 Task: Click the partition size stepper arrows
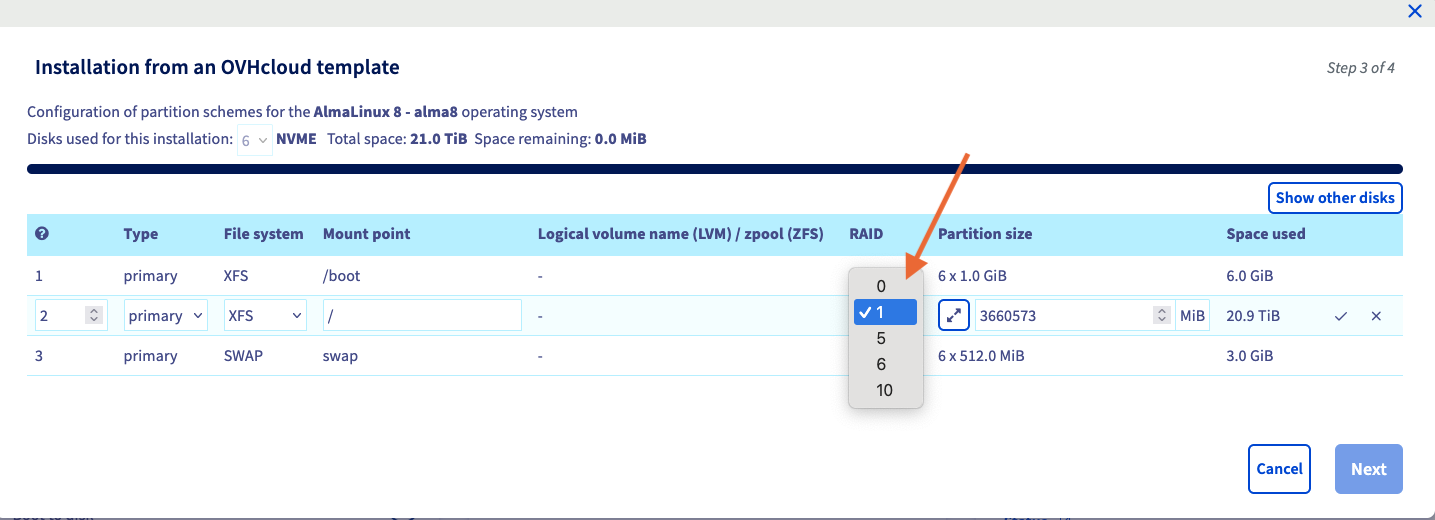pos(1161,316)
